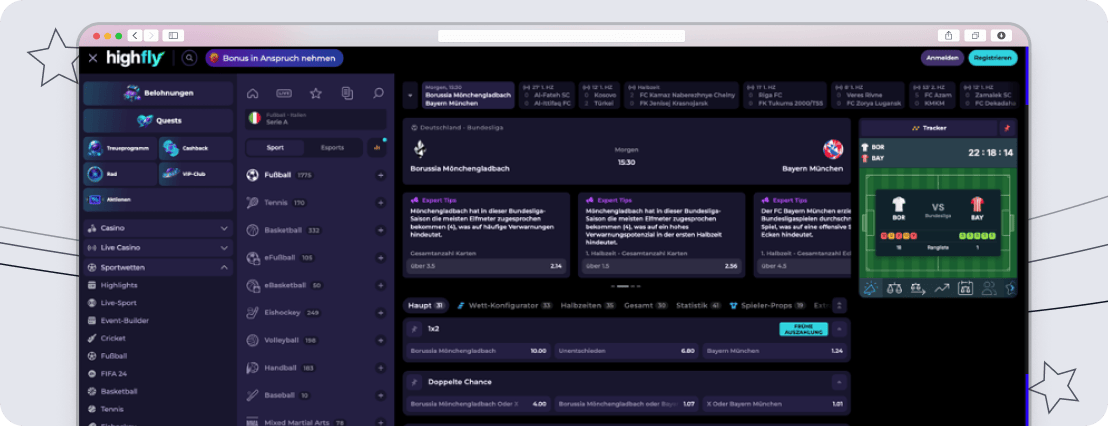
Task: Click Anmelden login button
Action: (x=942, y=58)
